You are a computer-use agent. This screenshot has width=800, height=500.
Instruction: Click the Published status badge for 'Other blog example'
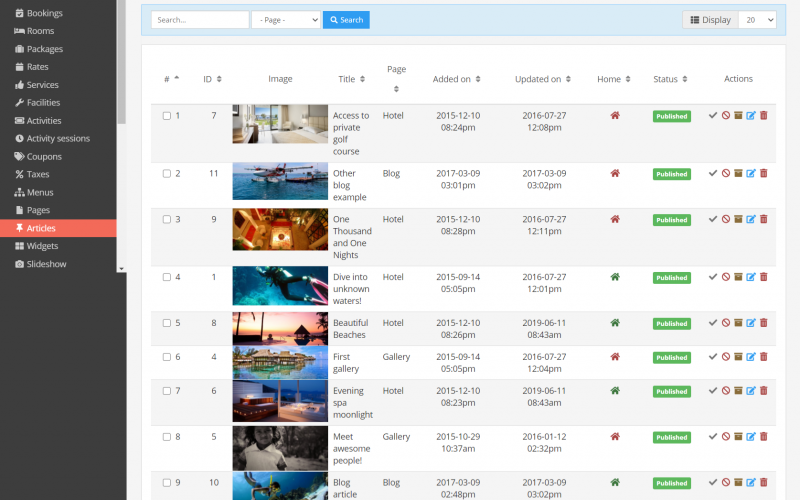click(671, 174)
